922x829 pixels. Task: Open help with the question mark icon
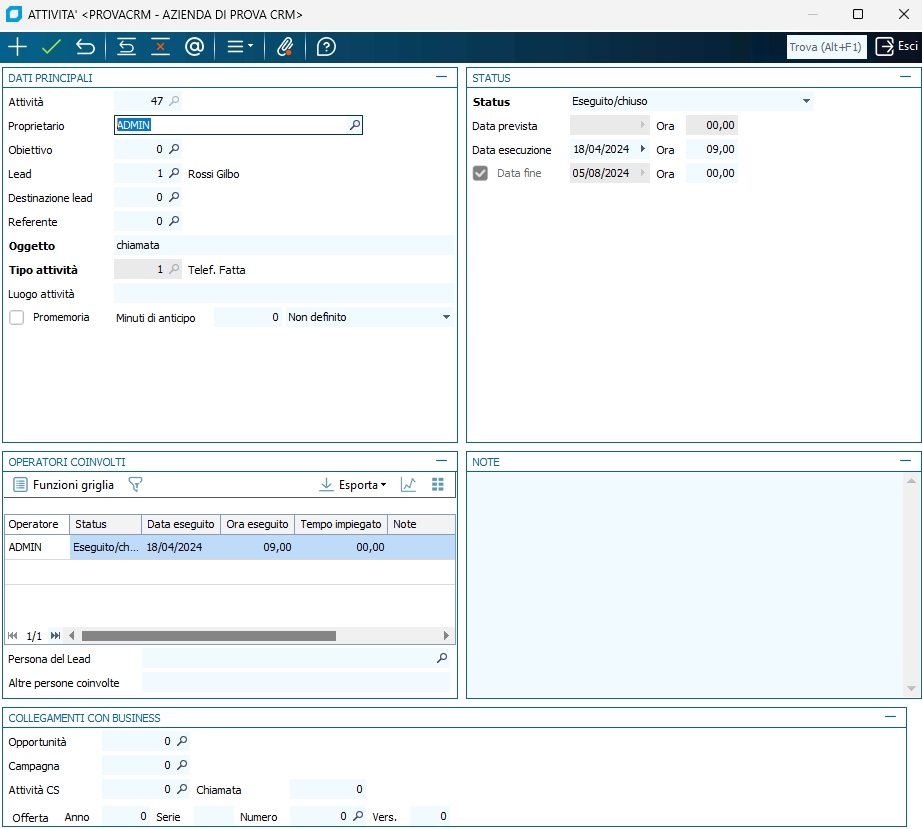[326, 47]
